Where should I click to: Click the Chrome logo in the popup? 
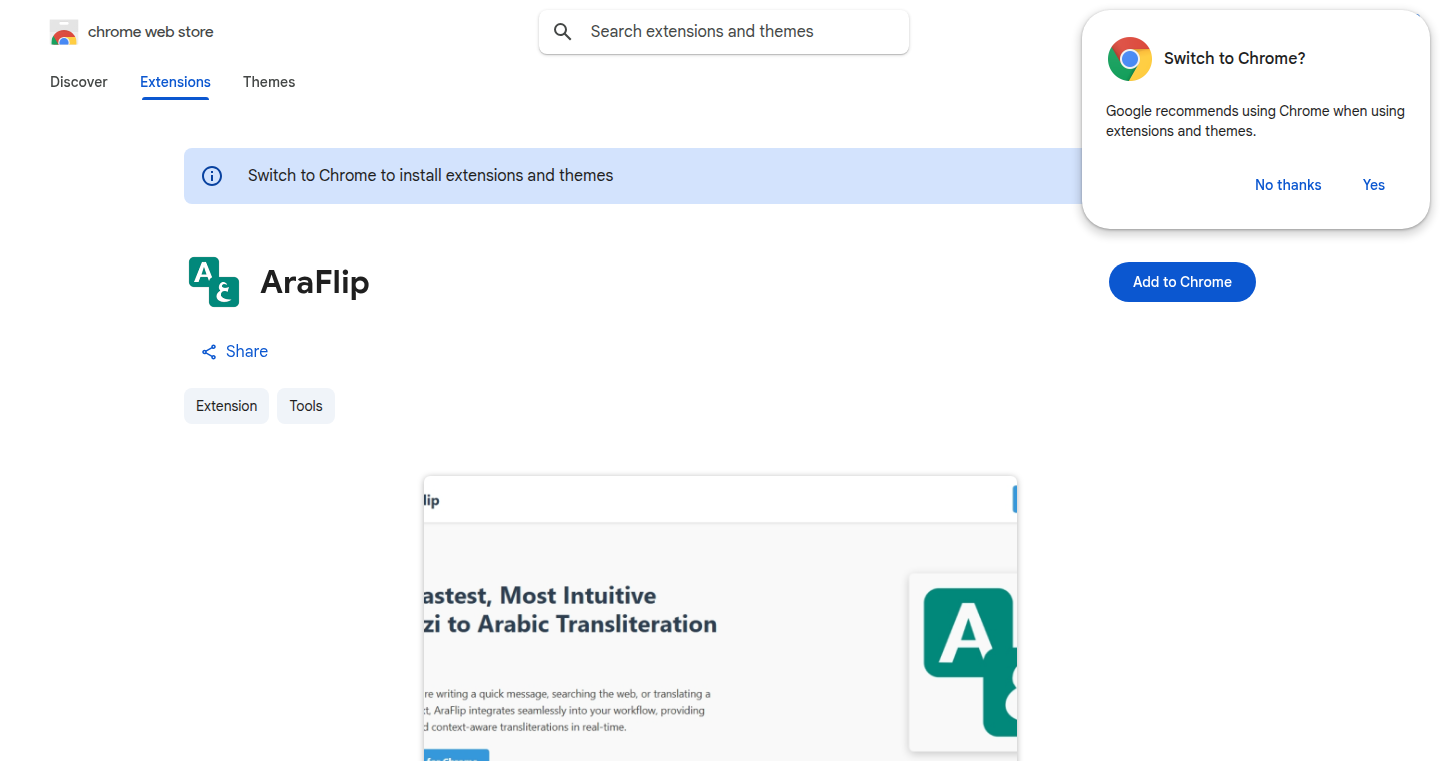point(1130,59)
